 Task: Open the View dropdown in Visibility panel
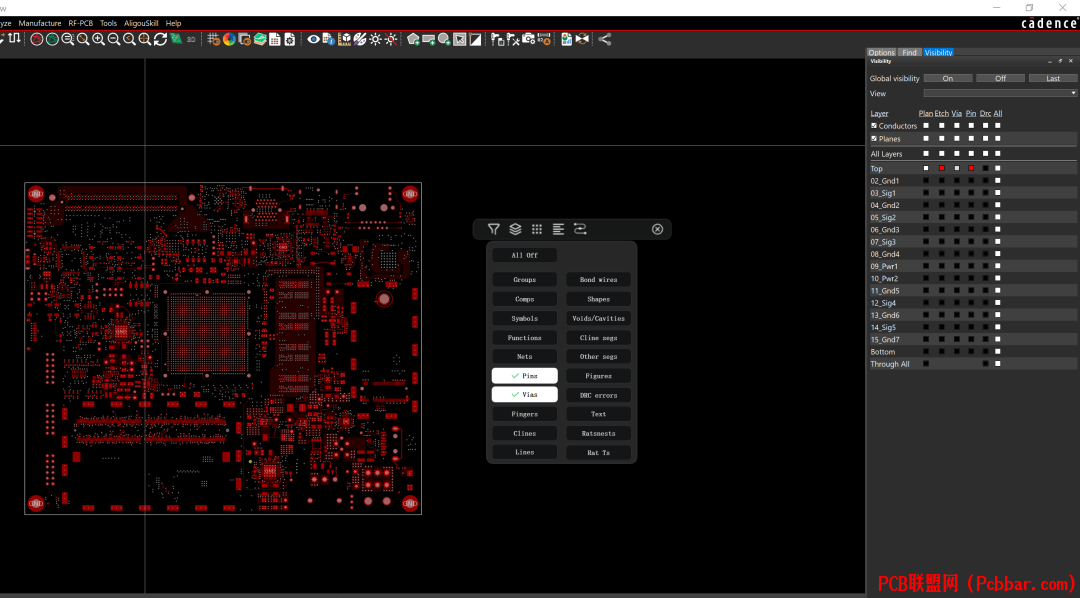[x=1000, y=93]
